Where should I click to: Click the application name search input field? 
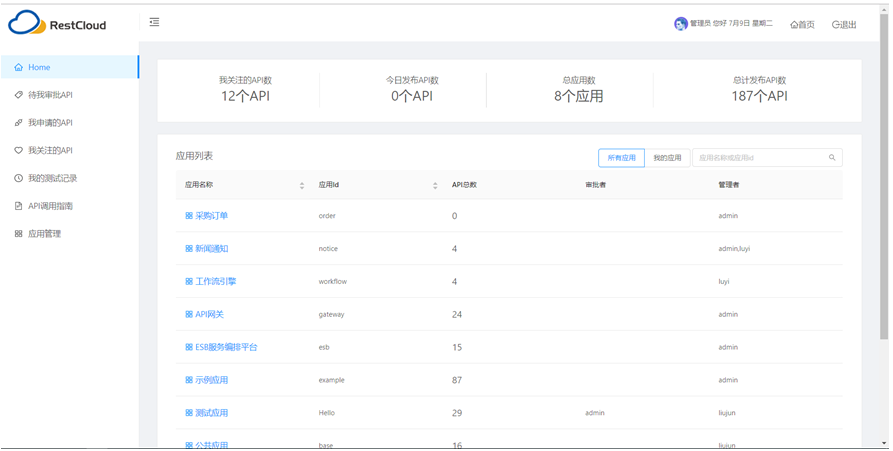click(x=760, y=158)
